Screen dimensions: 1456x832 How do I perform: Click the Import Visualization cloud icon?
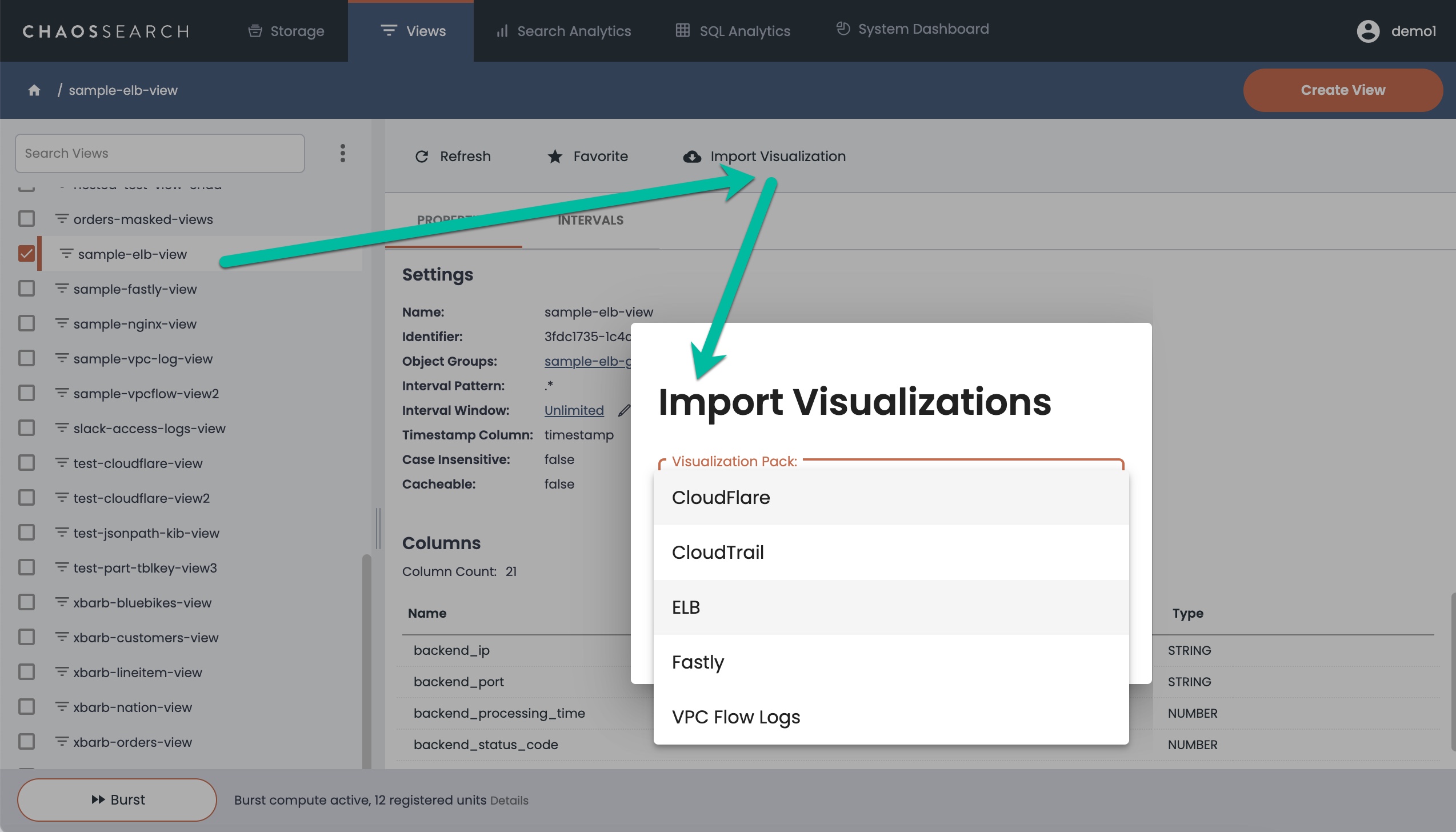pos(692,157)
